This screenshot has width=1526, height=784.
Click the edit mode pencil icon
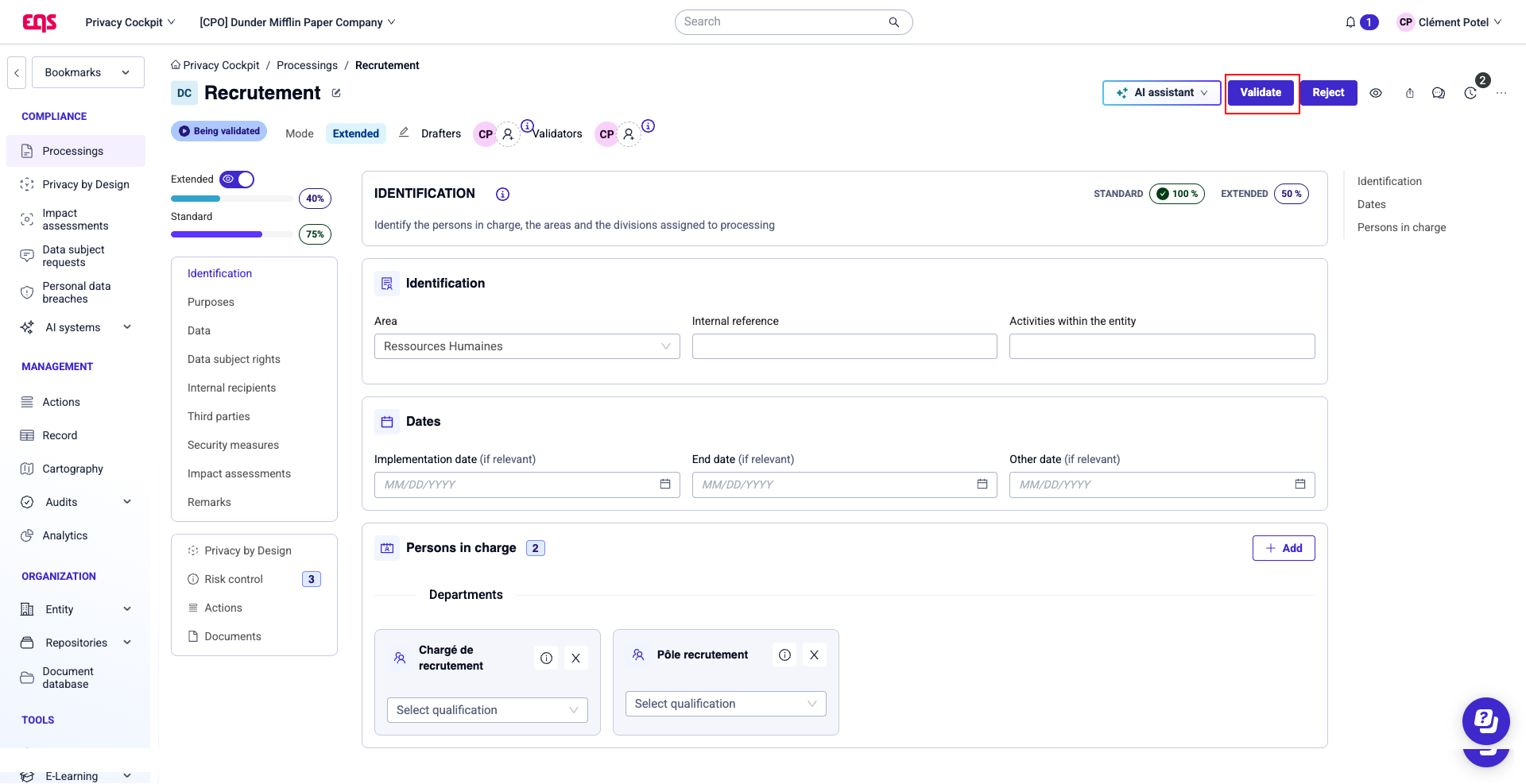pos(404,133)
